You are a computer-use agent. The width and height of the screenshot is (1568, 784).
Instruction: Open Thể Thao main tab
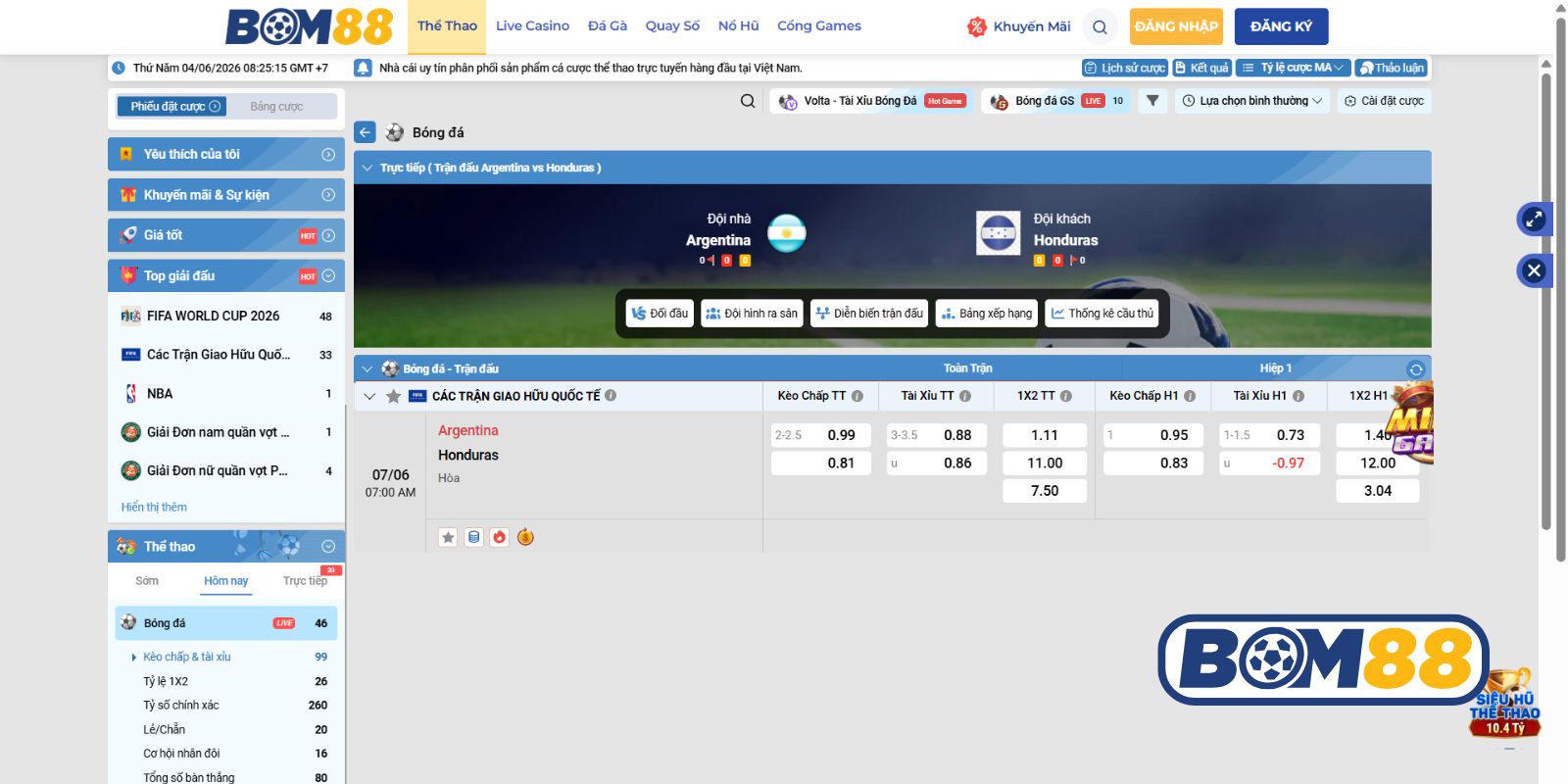[x=447, y=26]
